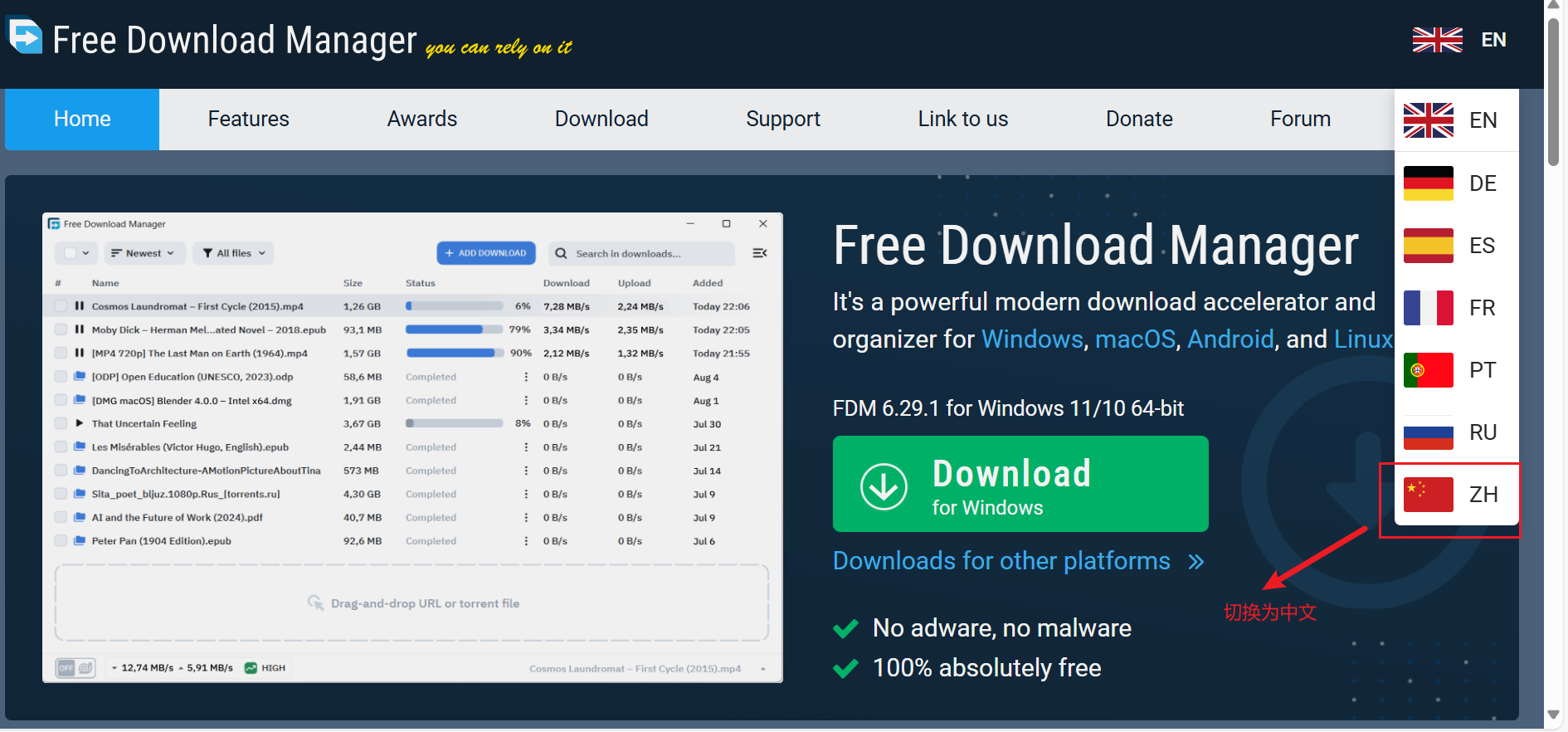
Task: Tick checkbox for That Uncertain Feeling row
Action: tap(61, 423)
